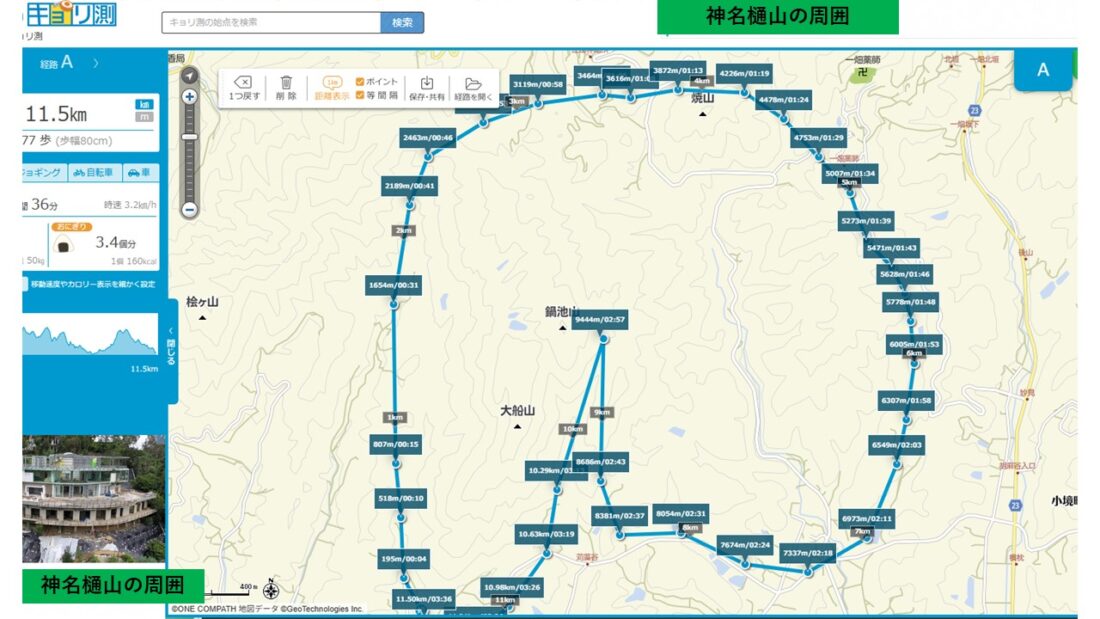Screen dimensions: 1100x619
Task: Zoom in with the plus button
Action: (189, 97)
